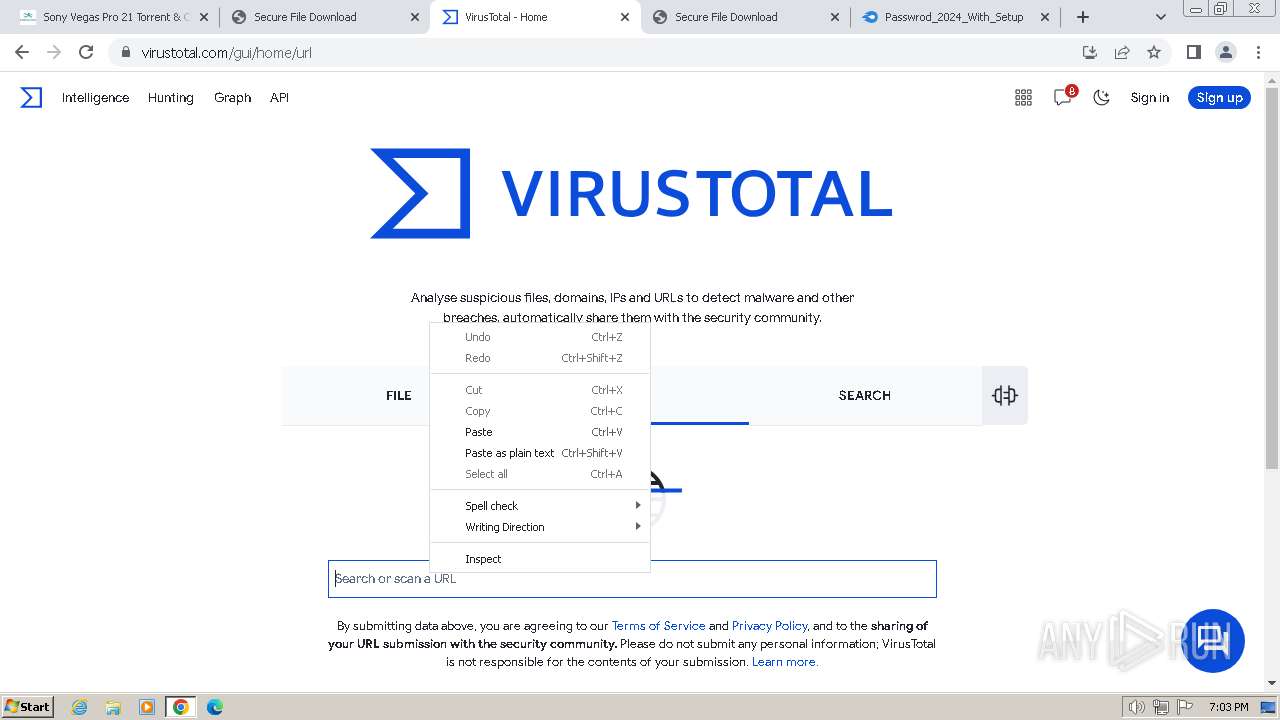This screenshot has width=1280, height=720.
Task: Bookmark this page with star icon
Action: (1154, 52)
